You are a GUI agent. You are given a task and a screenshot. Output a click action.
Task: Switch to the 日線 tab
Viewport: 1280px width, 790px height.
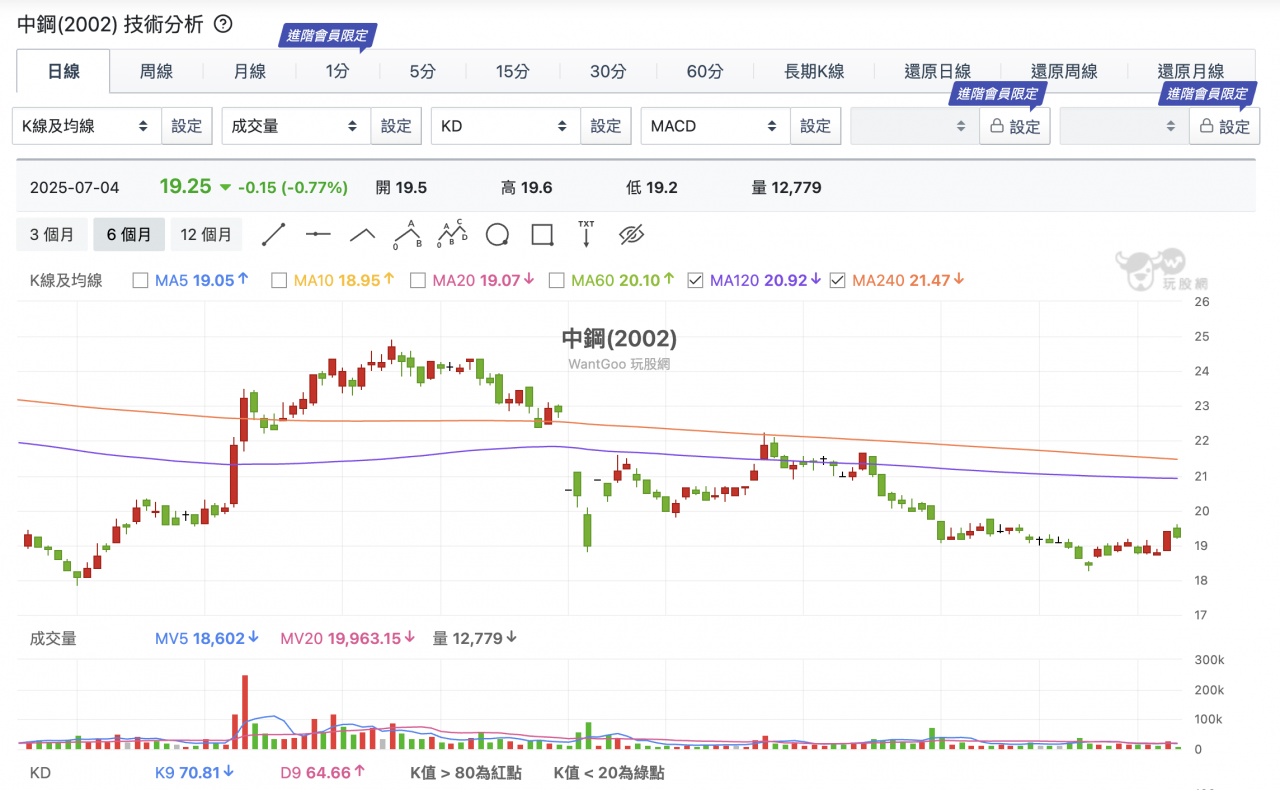(64, 71)
